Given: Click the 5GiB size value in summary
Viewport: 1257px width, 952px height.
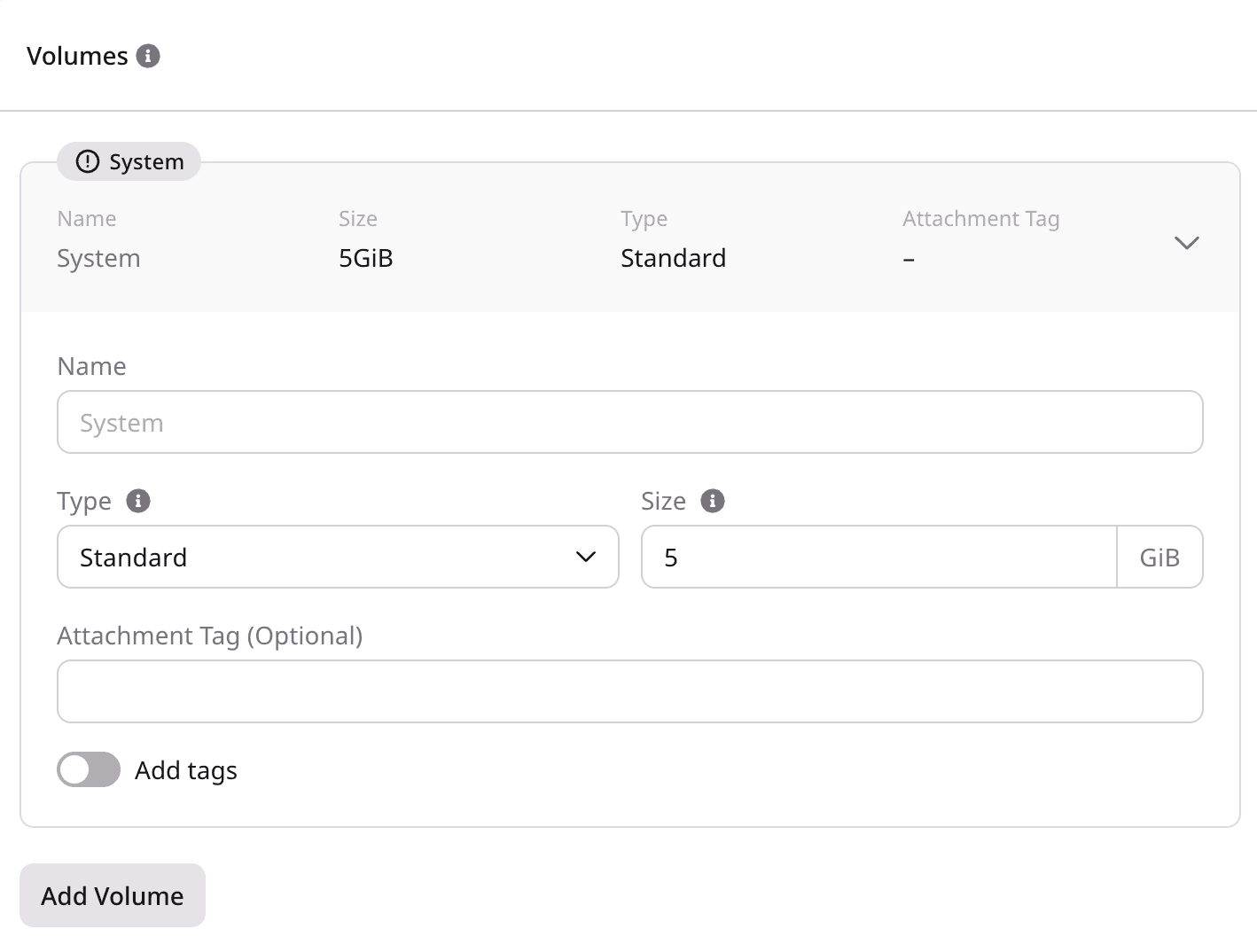Looking at the screenshot, I should 366,258.
